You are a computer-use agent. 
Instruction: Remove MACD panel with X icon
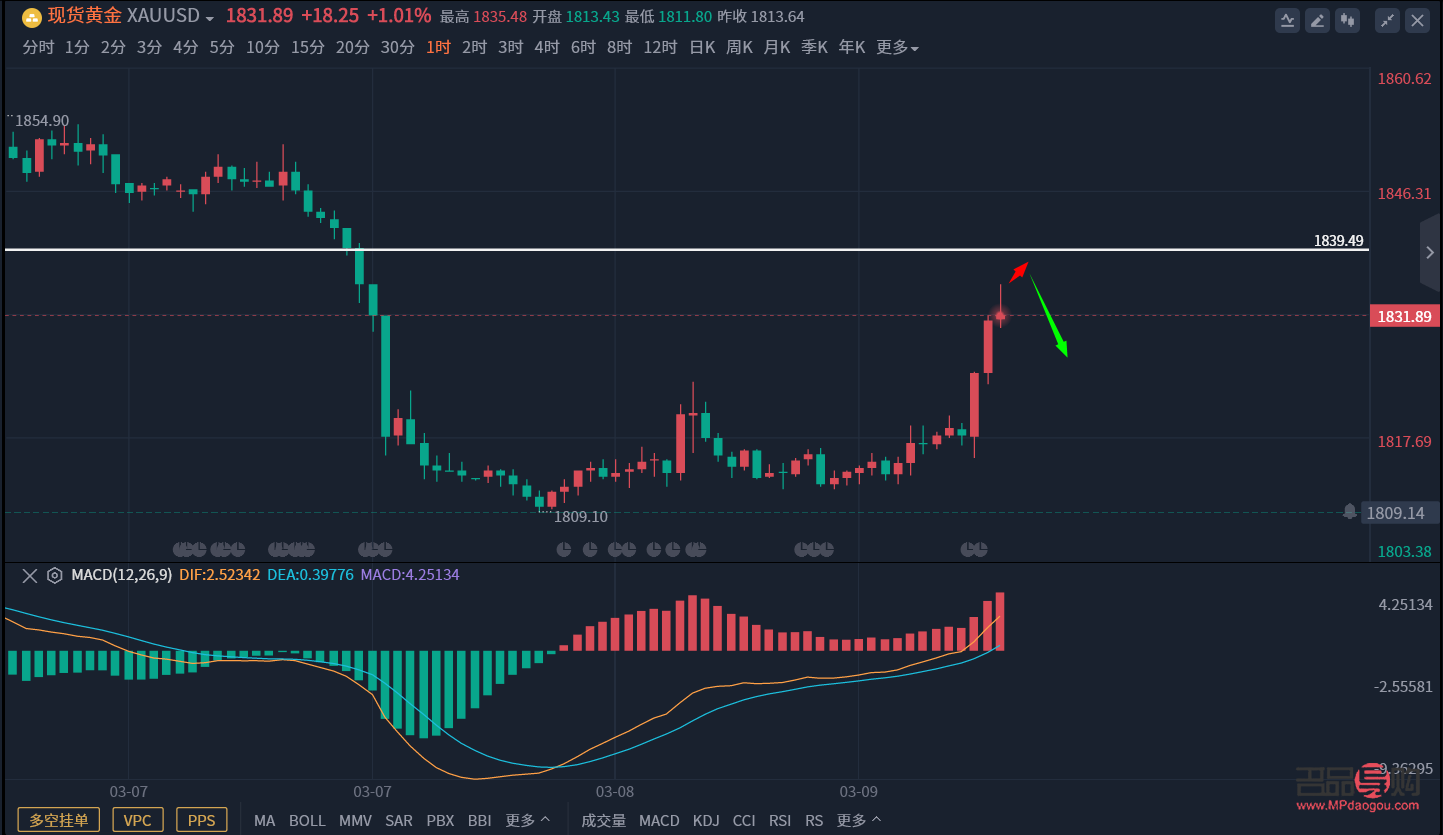click(30, 575)
